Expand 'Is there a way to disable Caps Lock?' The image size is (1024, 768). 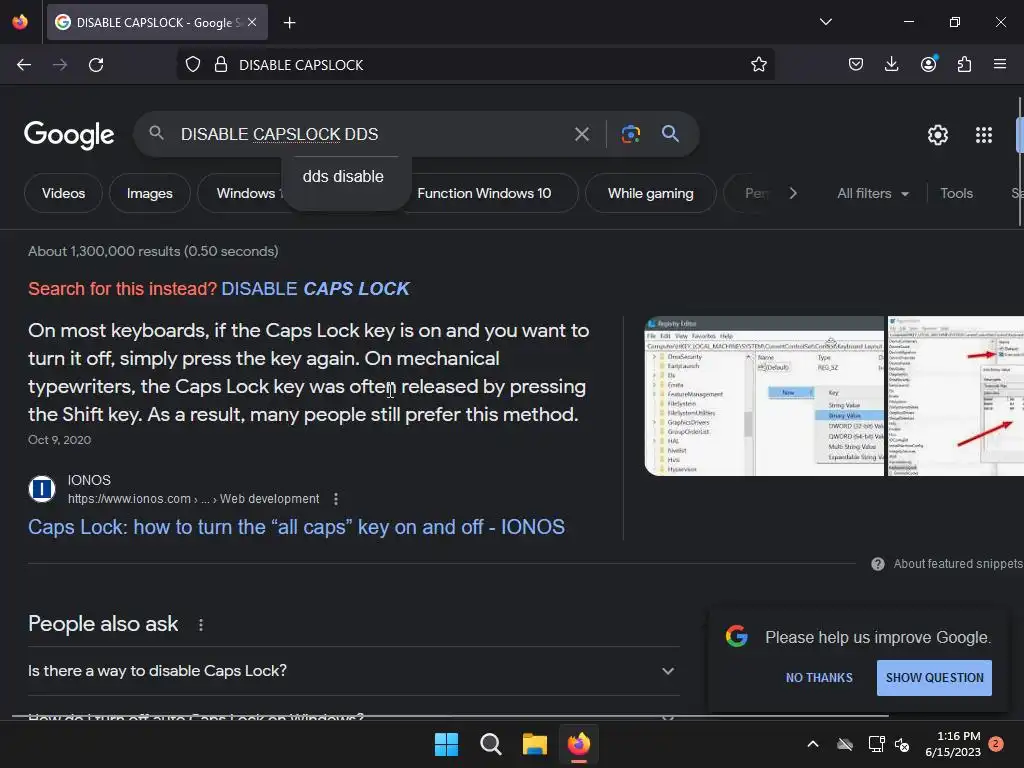[x=353, y=671]
